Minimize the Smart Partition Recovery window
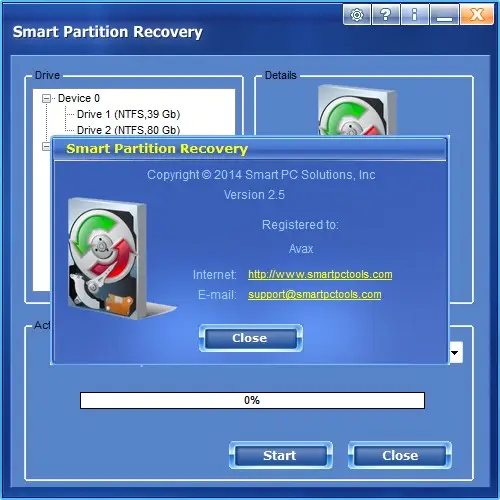This screenshot has width=500, height=500. (x=444, y=15)
